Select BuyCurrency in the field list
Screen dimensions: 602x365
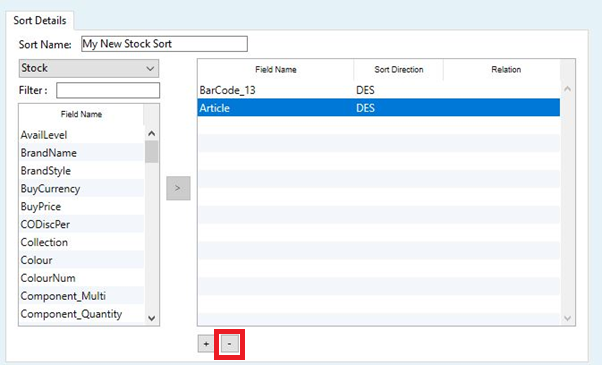pyautogui.click(x=81, y=188)
